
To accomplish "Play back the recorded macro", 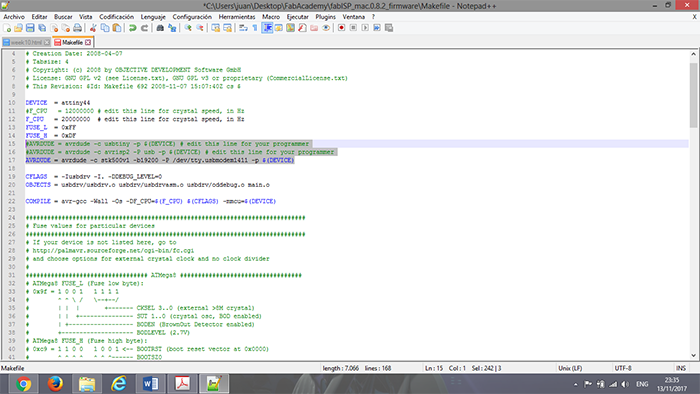I will (365, 28).
